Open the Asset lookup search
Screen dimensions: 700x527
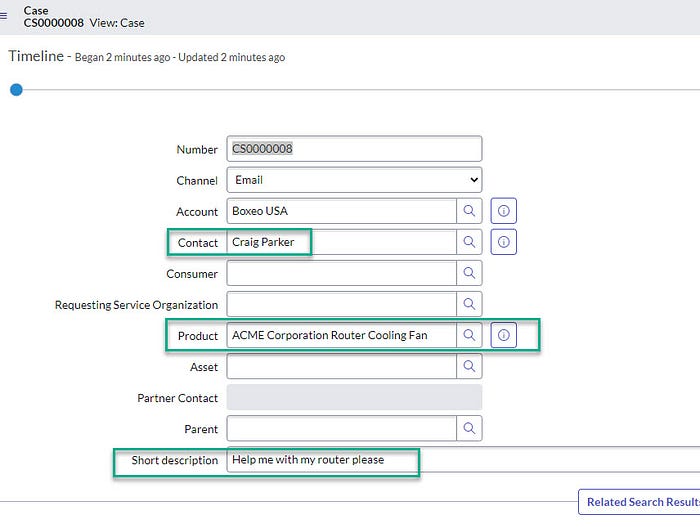[x=469, y=366]
